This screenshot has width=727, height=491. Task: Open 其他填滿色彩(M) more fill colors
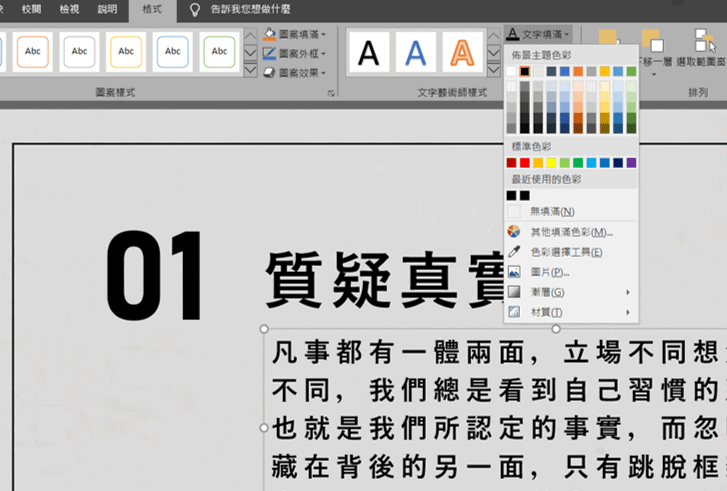pyautogui.click(x=571, y=232)
